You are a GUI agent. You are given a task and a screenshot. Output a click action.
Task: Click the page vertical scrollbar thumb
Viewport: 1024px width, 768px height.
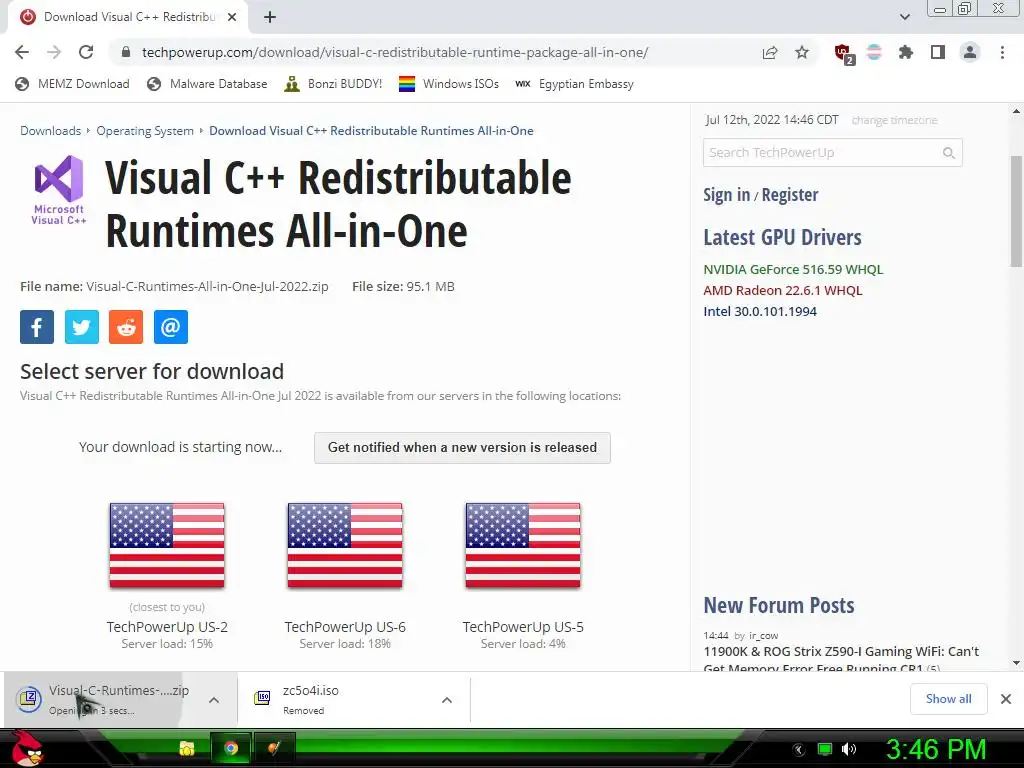coord(1016,211)
